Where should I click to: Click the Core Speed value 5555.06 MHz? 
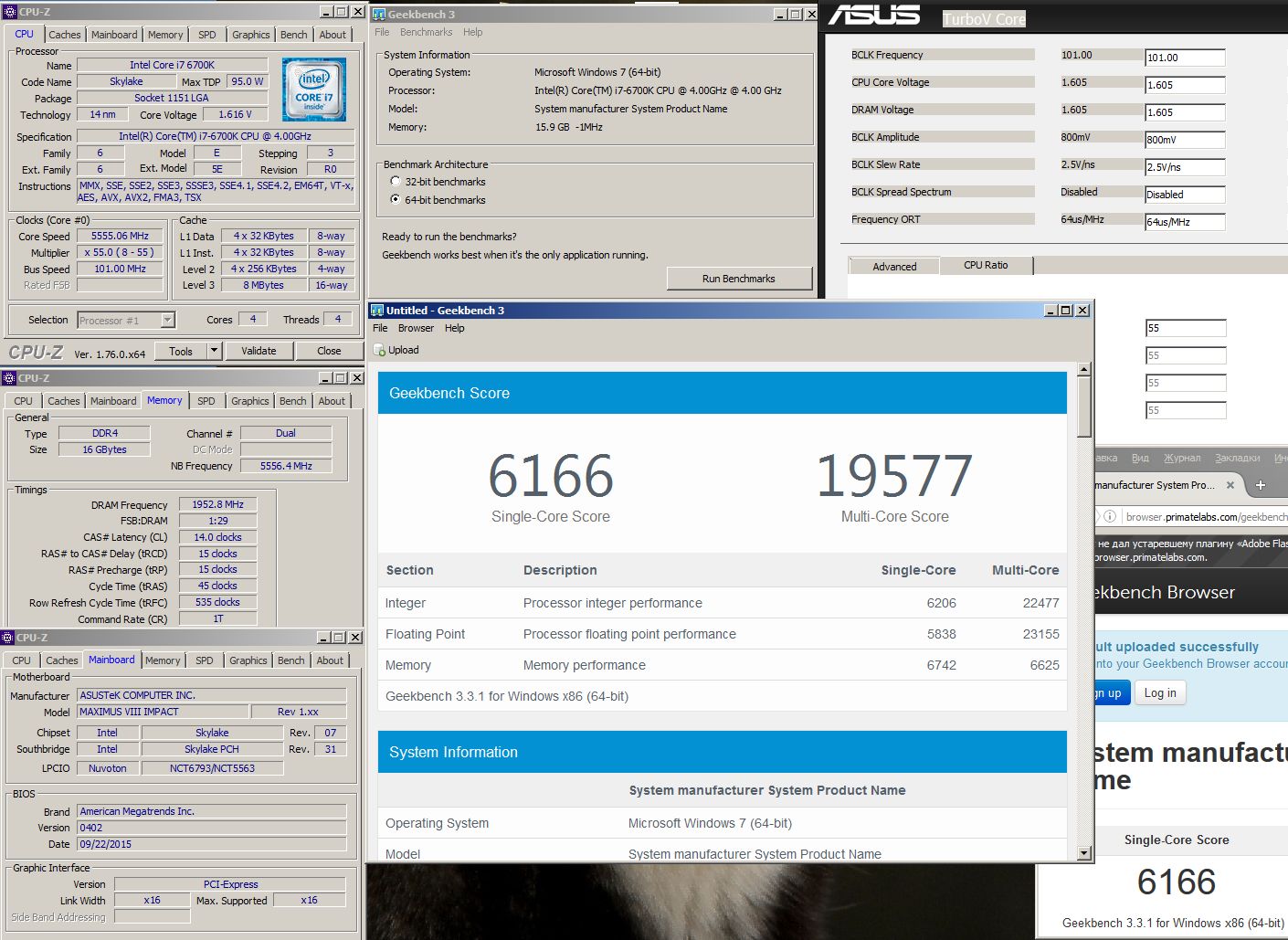click(x=120, y=236)
